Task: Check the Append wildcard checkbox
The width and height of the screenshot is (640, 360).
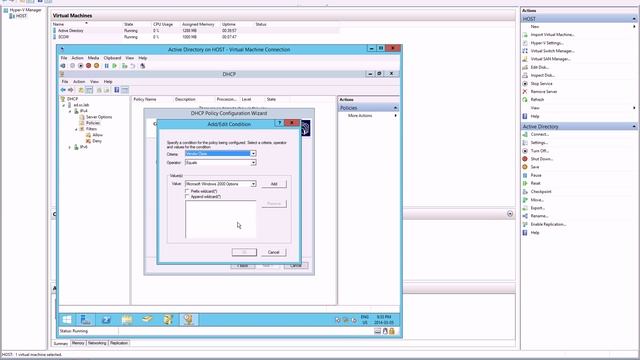Action: click(x=187, y=197)
